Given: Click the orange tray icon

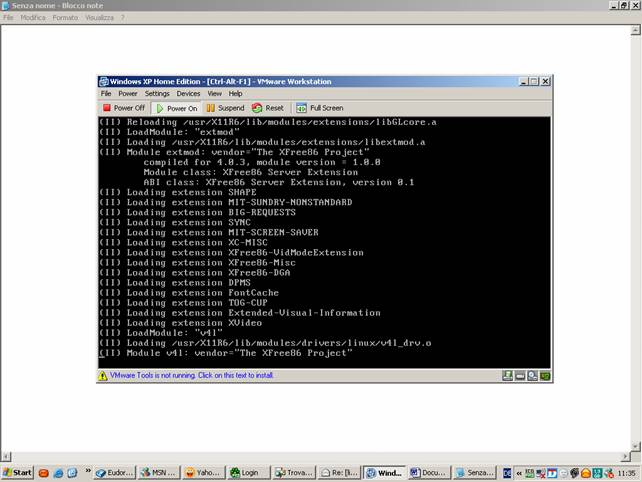Looking at the screenshot, I should click(x=586, y=473).
